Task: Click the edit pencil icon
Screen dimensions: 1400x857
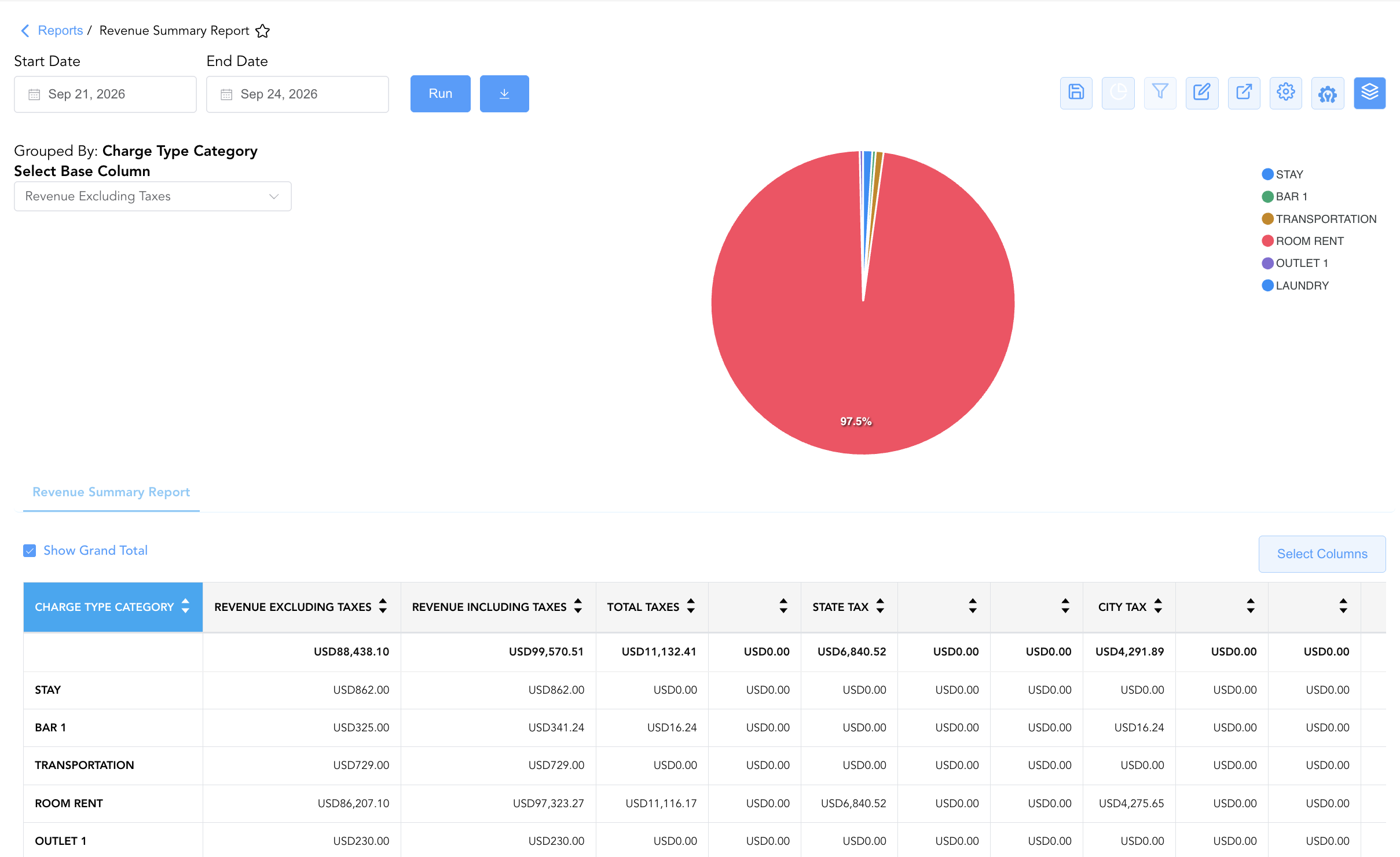Action: (1201, 93)
